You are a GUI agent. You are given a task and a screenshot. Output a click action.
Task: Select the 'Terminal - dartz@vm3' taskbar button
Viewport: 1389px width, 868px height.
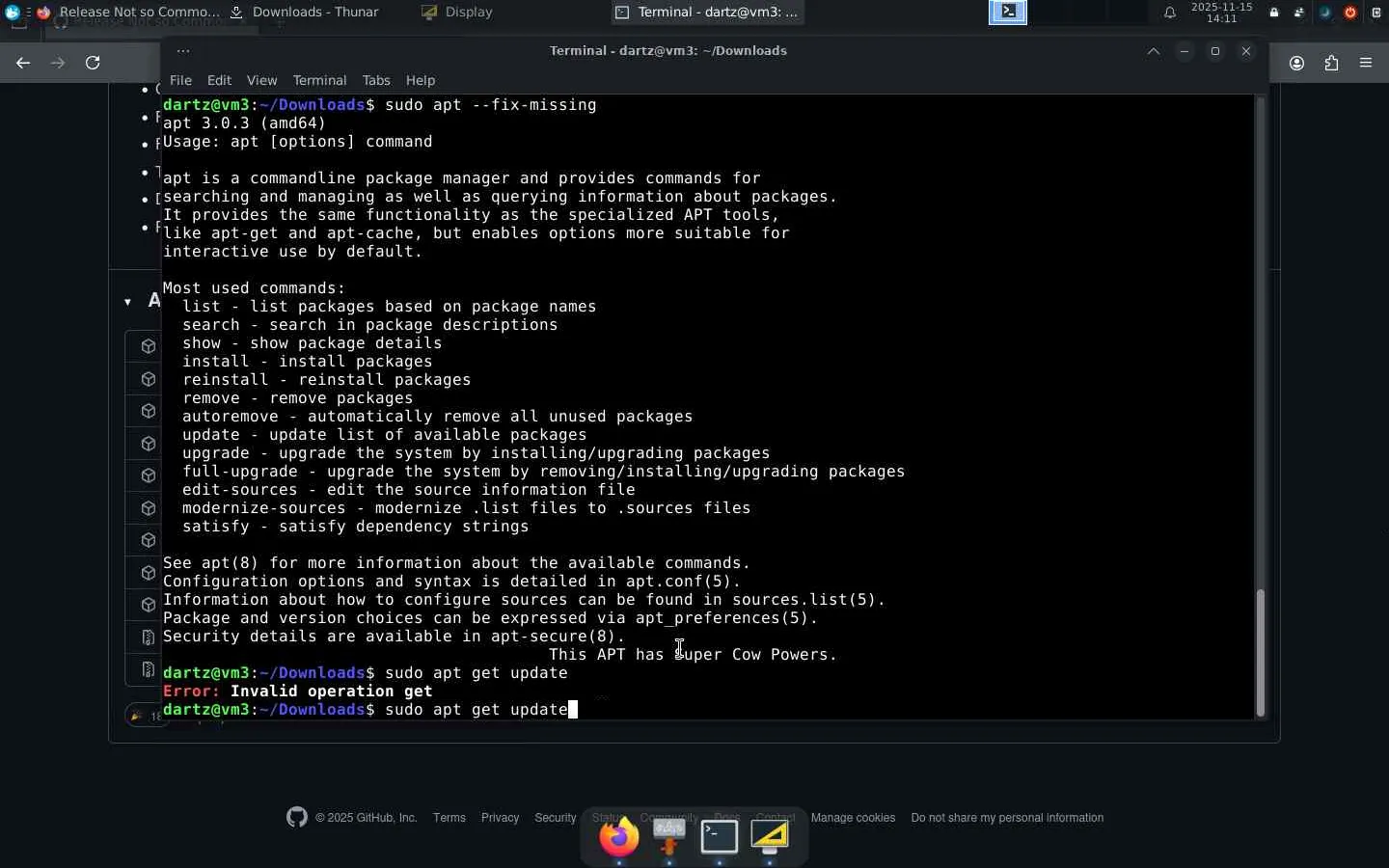coord(707,13)
